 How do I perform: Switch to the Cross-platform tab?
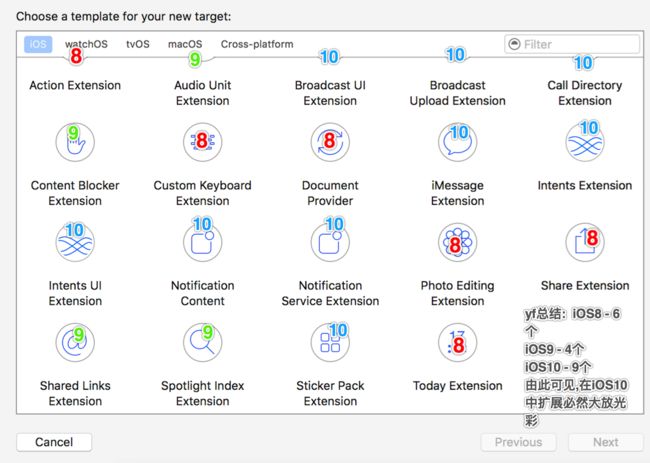click(257, 44)
